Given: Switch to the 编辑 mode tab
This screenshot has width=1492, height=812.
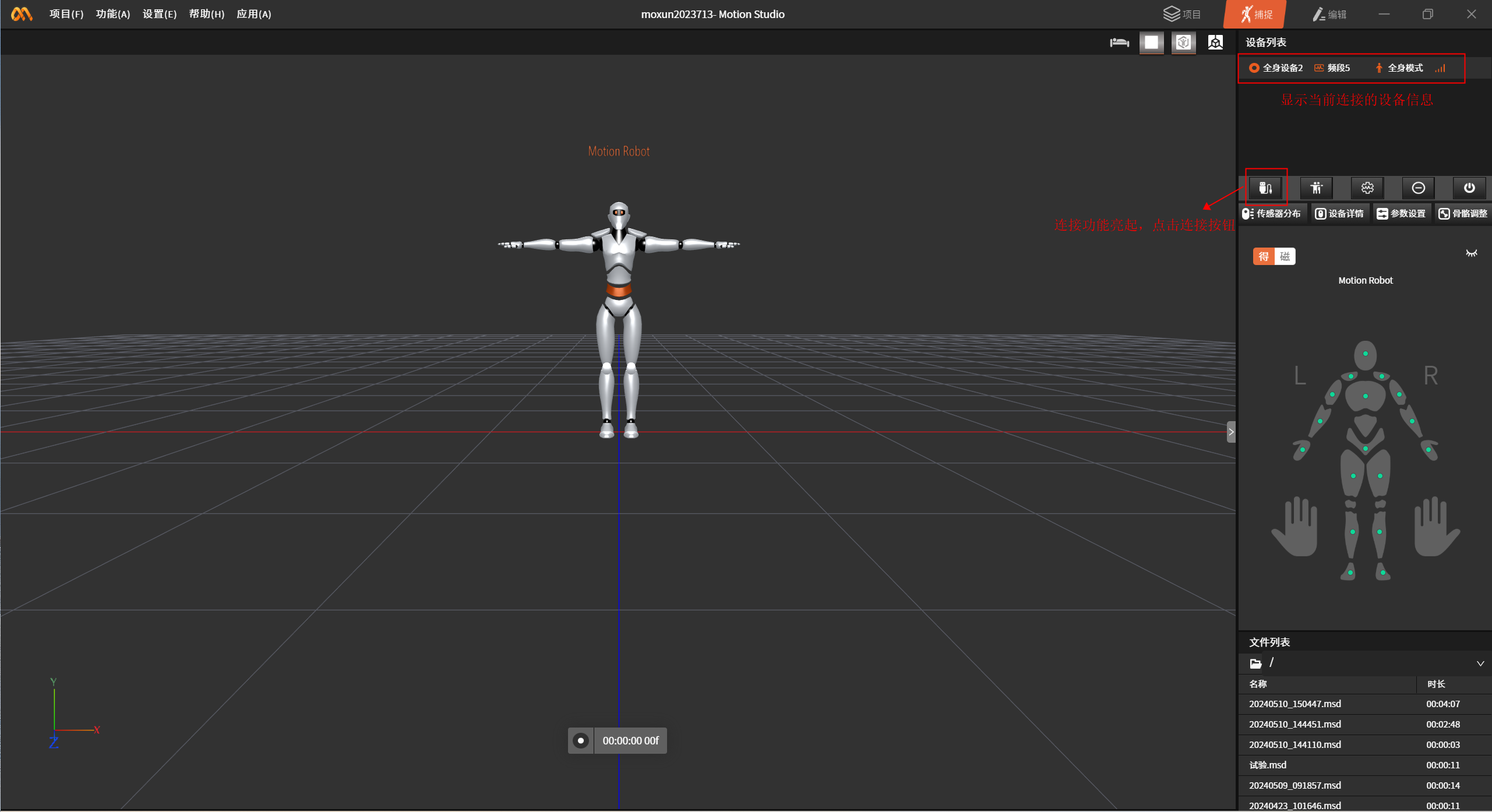Looking at the screenshot, I should 1329,14.
